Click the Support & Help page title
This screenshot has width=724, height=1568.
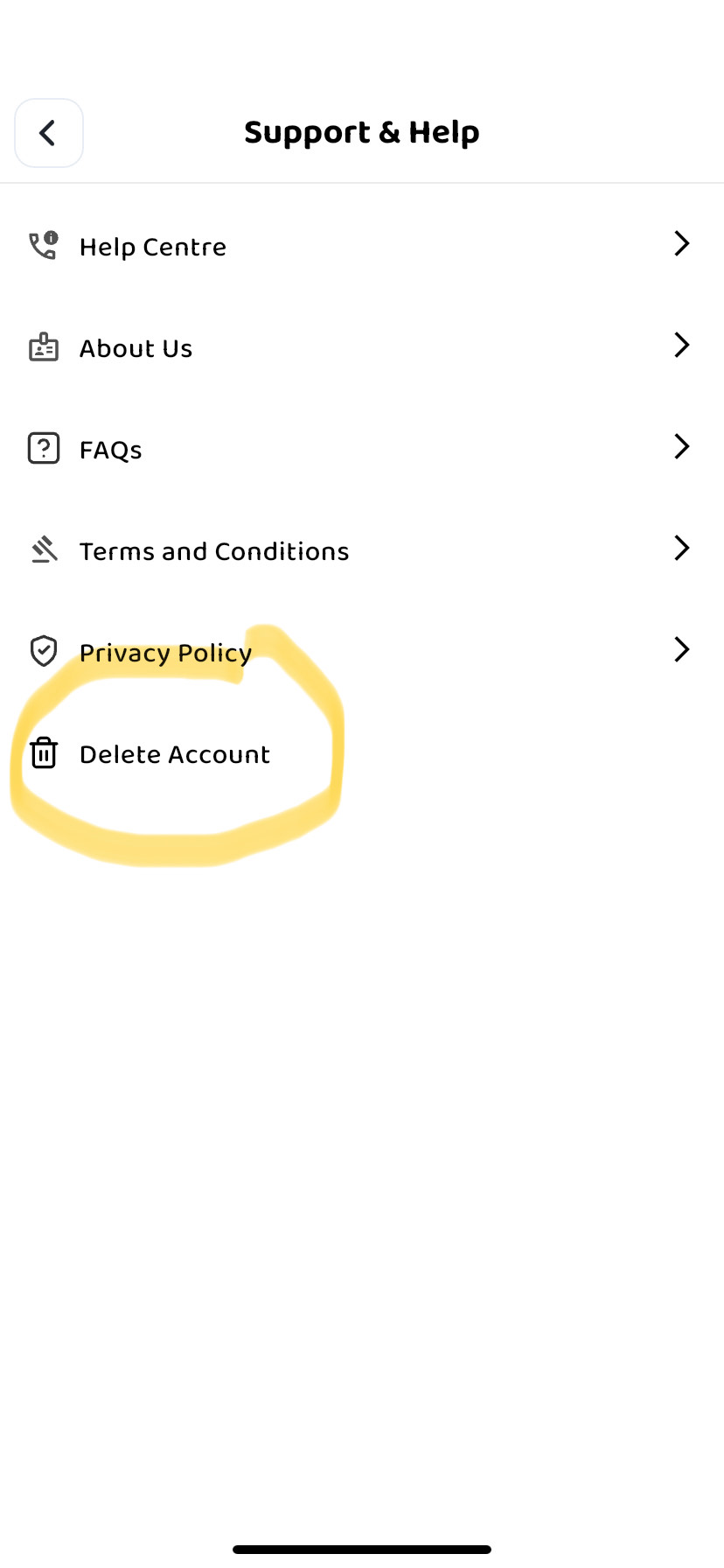[362, 132]
